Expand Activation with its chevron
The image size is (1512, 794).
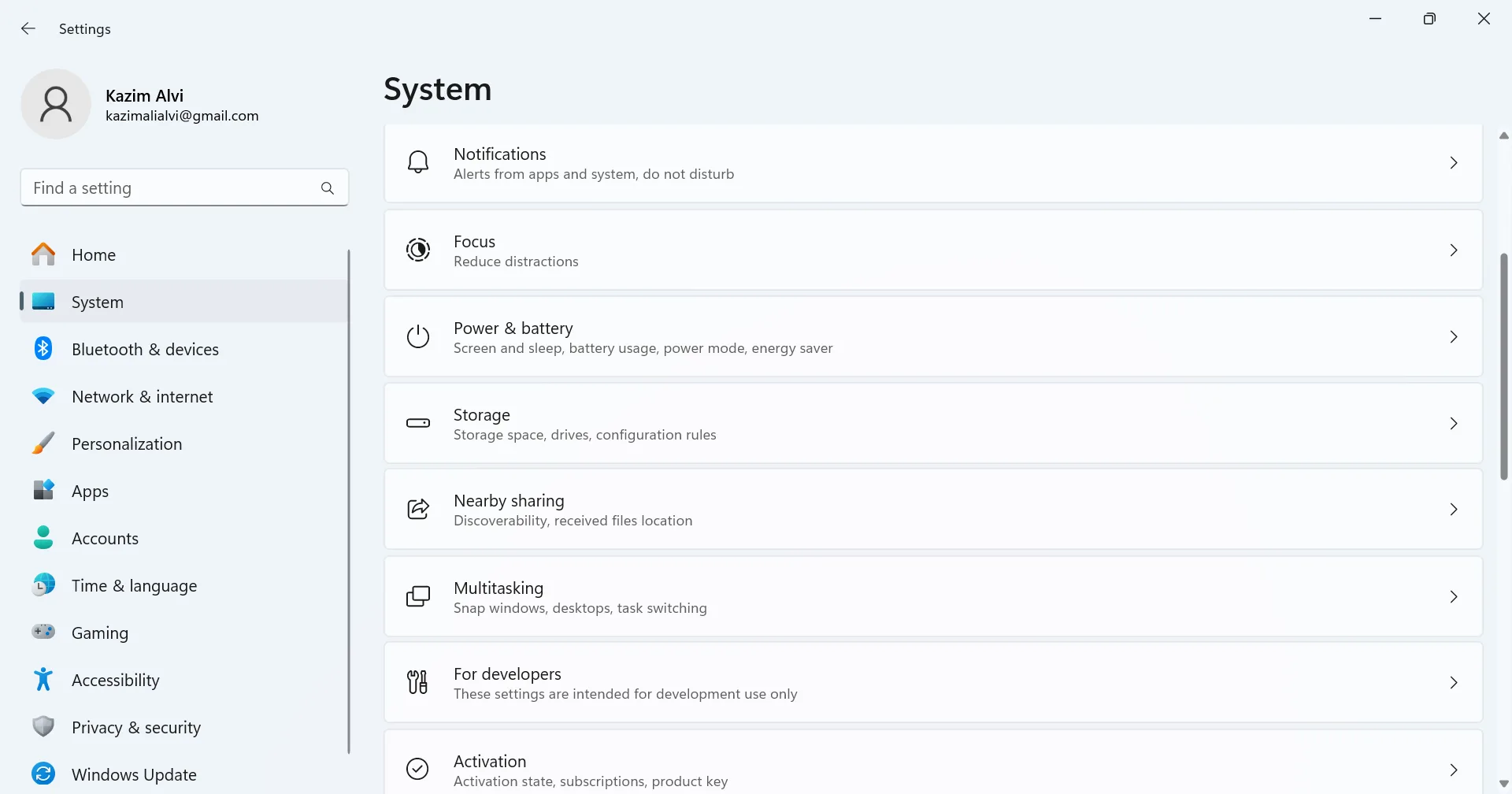[x=1454, y=770]
